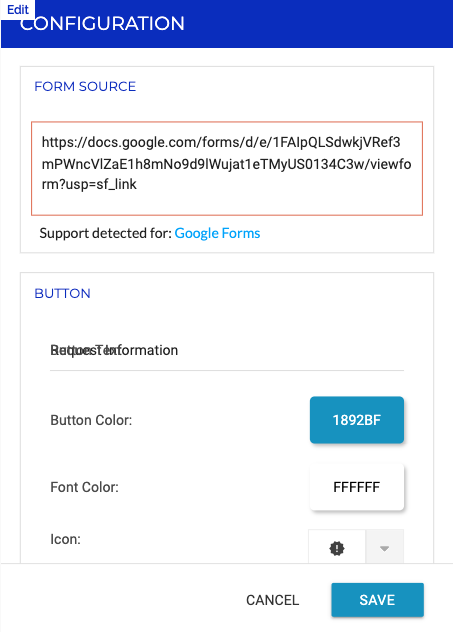This screenshot has width=453, height=632.
Task: Click the Icon label
Action: [x=65, y=539]
